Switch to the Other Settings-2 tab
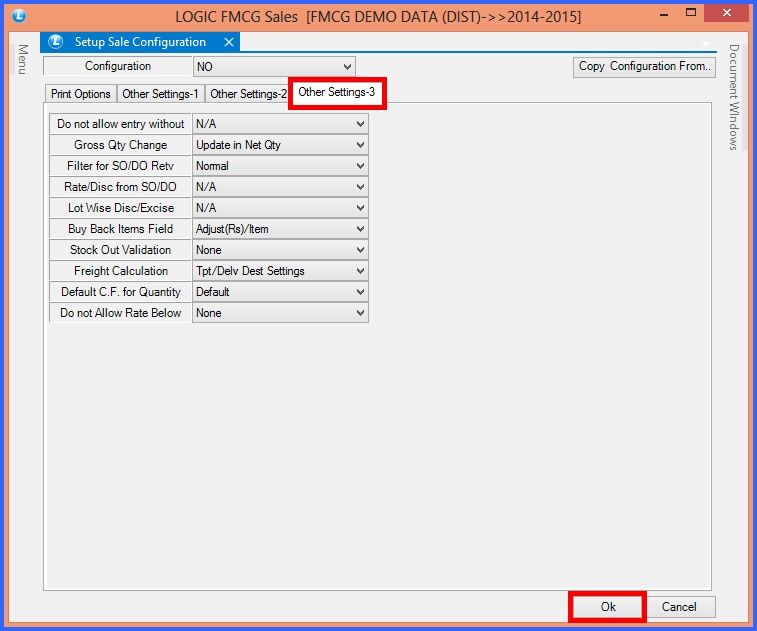This screenshot has height=631, width=757. 248,94
